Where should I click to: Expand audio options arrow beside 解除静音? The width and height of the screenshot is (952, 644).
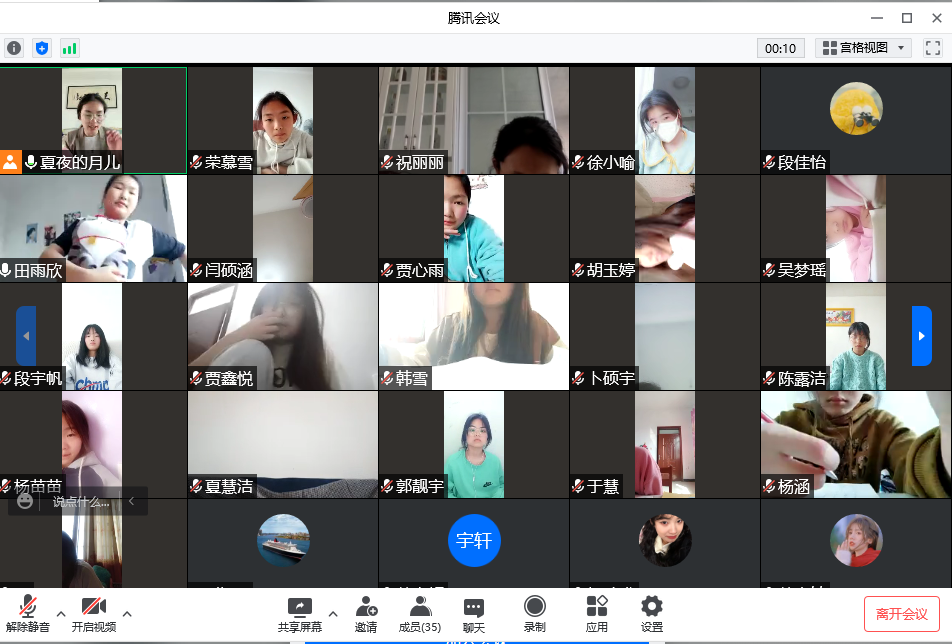coord(60,613)
